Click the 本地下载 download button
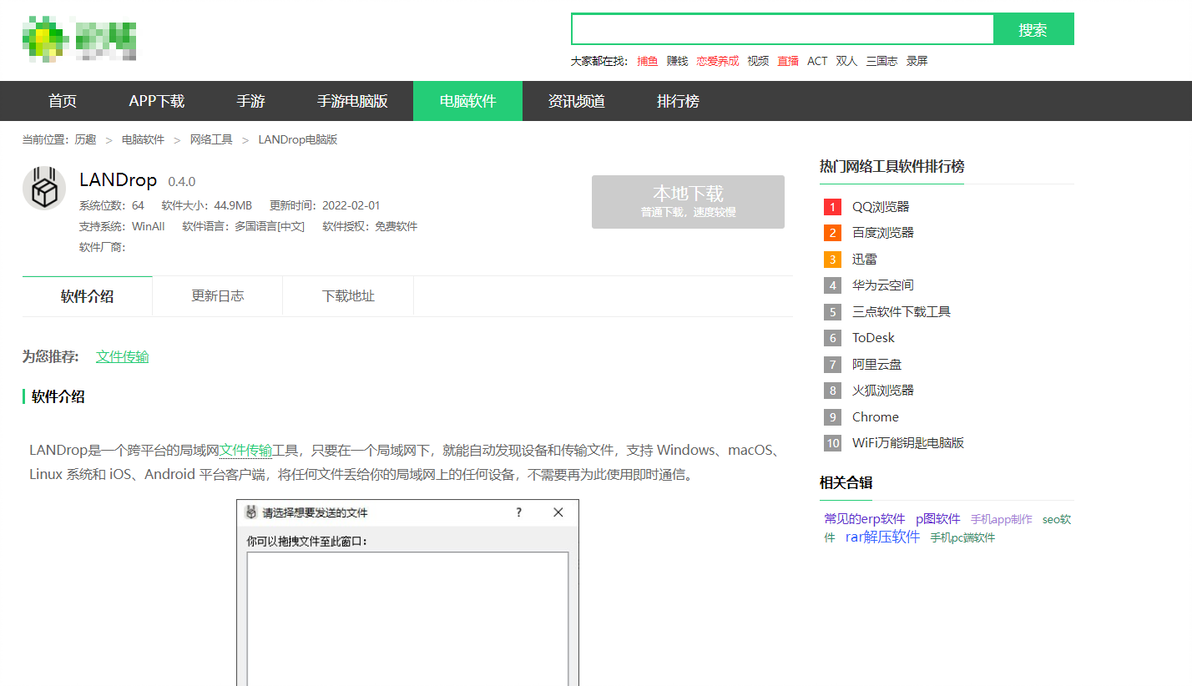Screen dimensions: 1192x686 (x=688, y=202)
